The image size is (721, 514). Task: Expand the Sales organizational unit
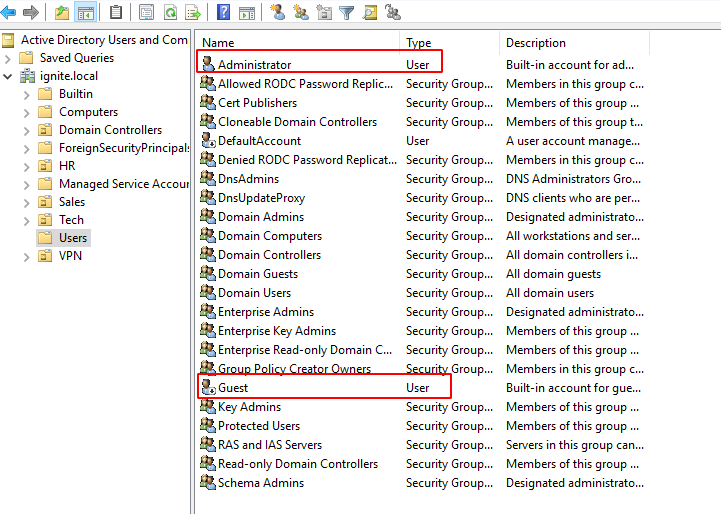click(27, 203)
